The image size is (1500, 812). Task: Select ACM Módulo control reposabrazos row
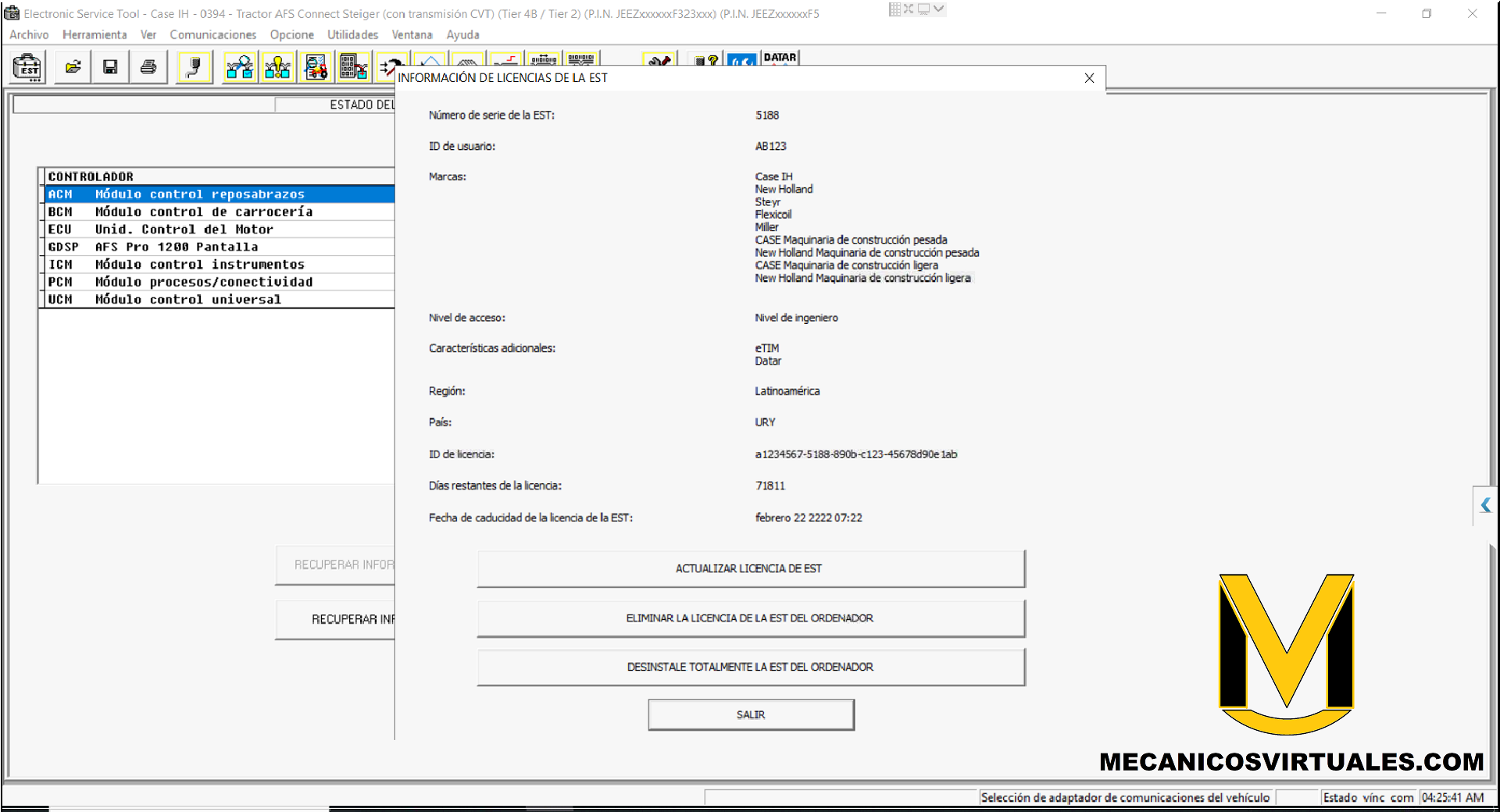(x=220, y=194)
